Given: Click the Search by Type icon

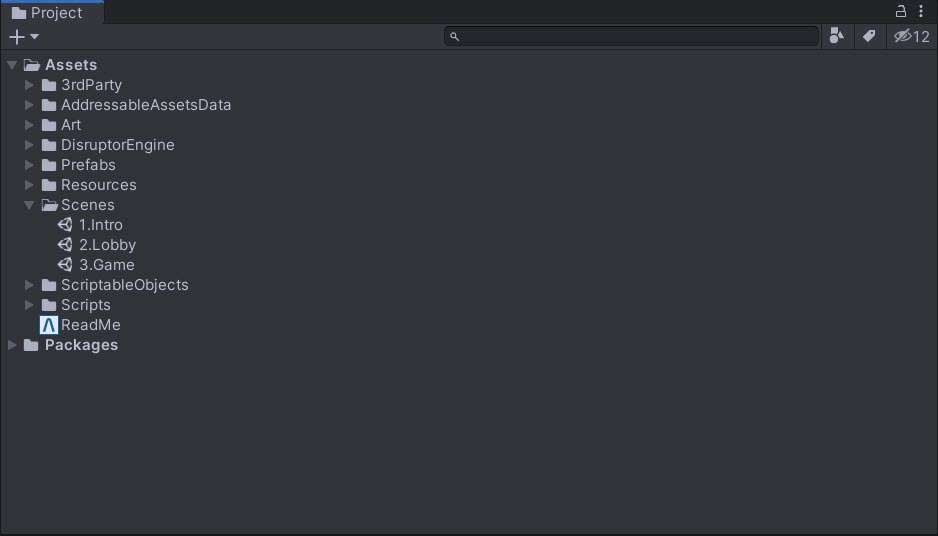Looking at the screenshot, I should 837,36.
